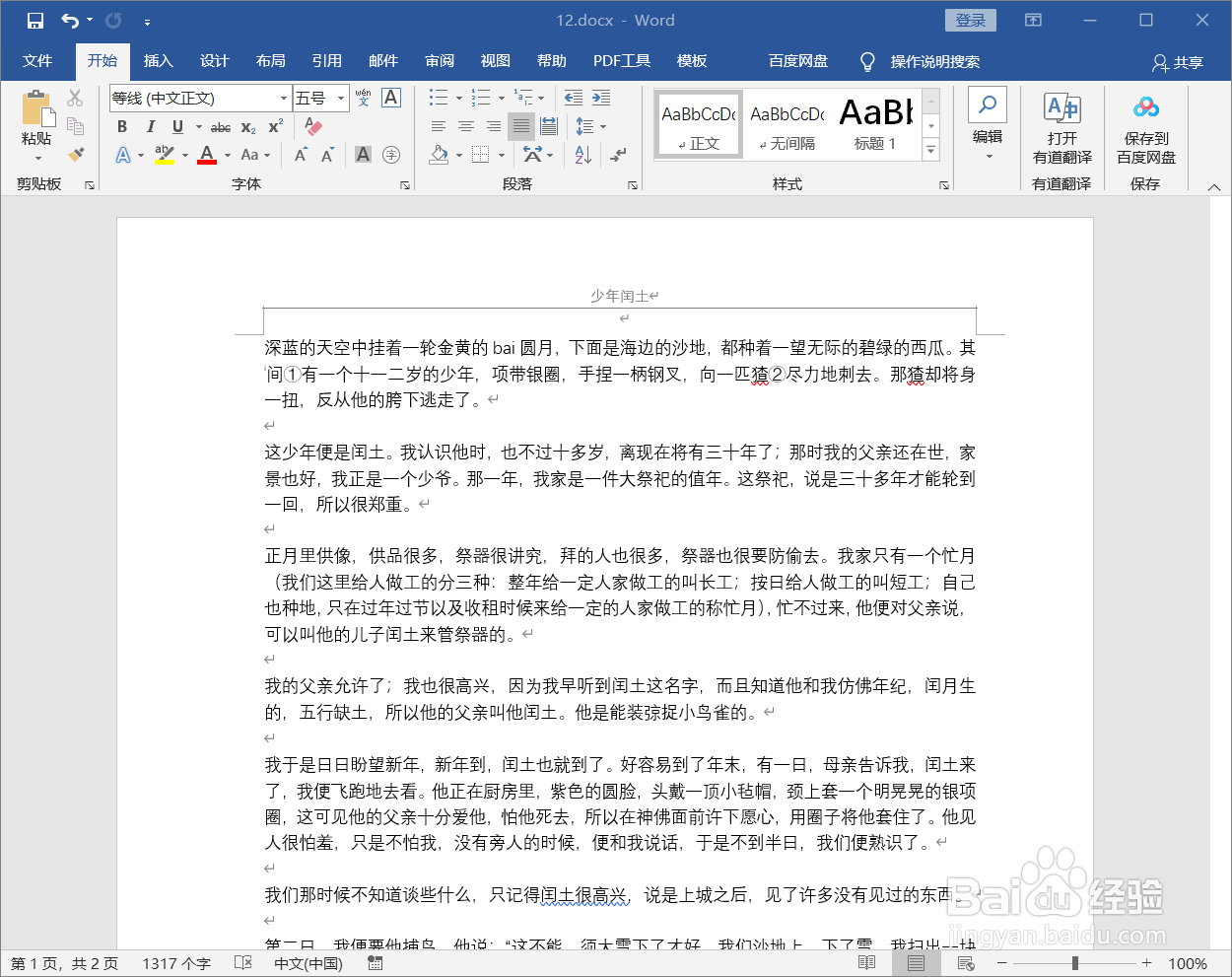
Task: Switch to the 审阅 tab
Action: click(x=440, y=61)
